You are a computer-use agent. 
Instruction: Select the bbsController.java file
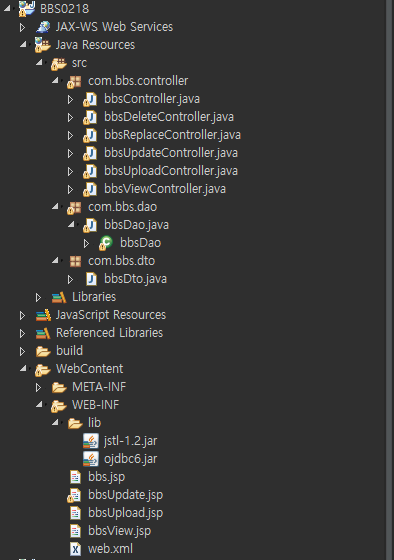(x=152, y=99)
